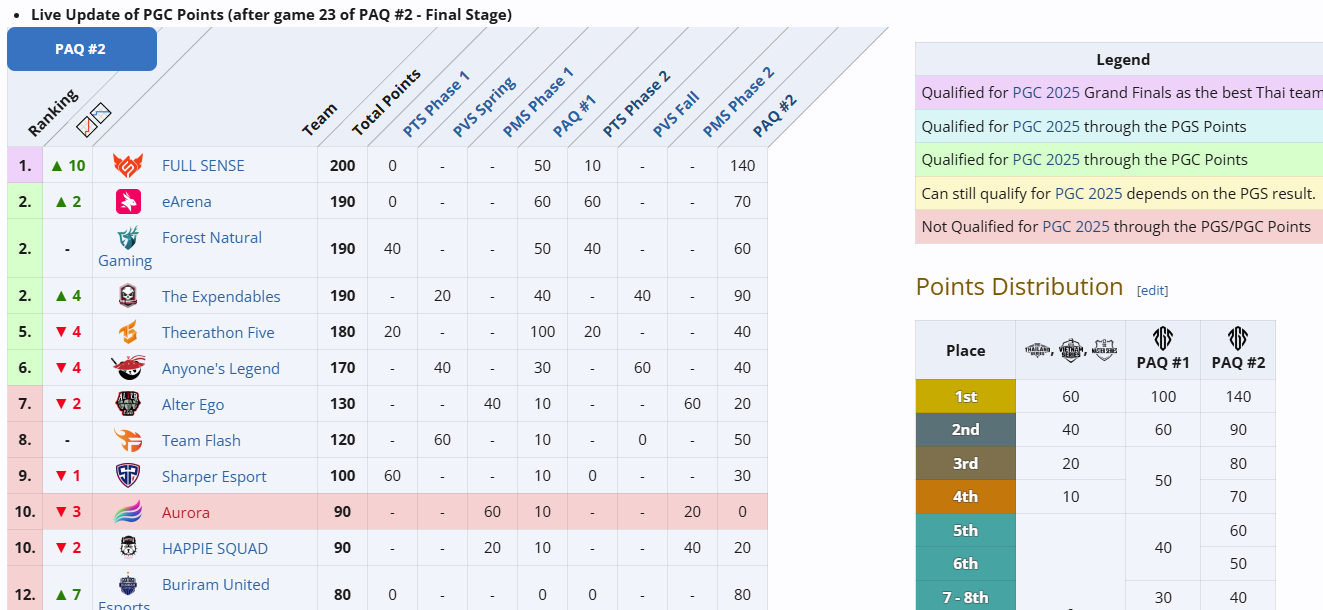Image resolution: width=1323 pixels, height=610 pixels.
Task: Select the gold 1st place cell
Action: click(965, 397)
